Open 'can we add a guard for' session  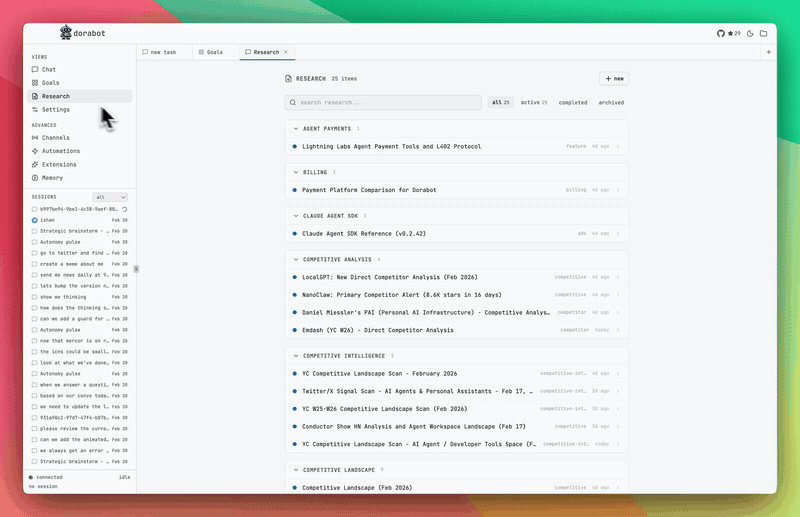click(80, 319)
